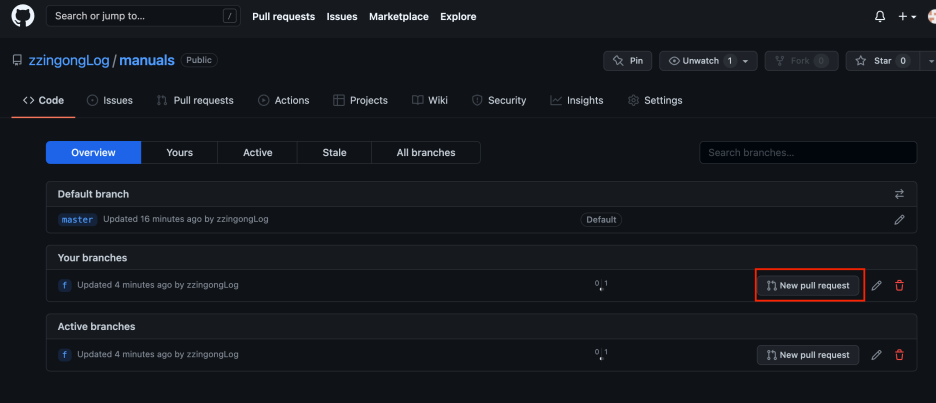936x403 pixels.
Task: Click the Unwatch button
Action: [x=708, y=61]
